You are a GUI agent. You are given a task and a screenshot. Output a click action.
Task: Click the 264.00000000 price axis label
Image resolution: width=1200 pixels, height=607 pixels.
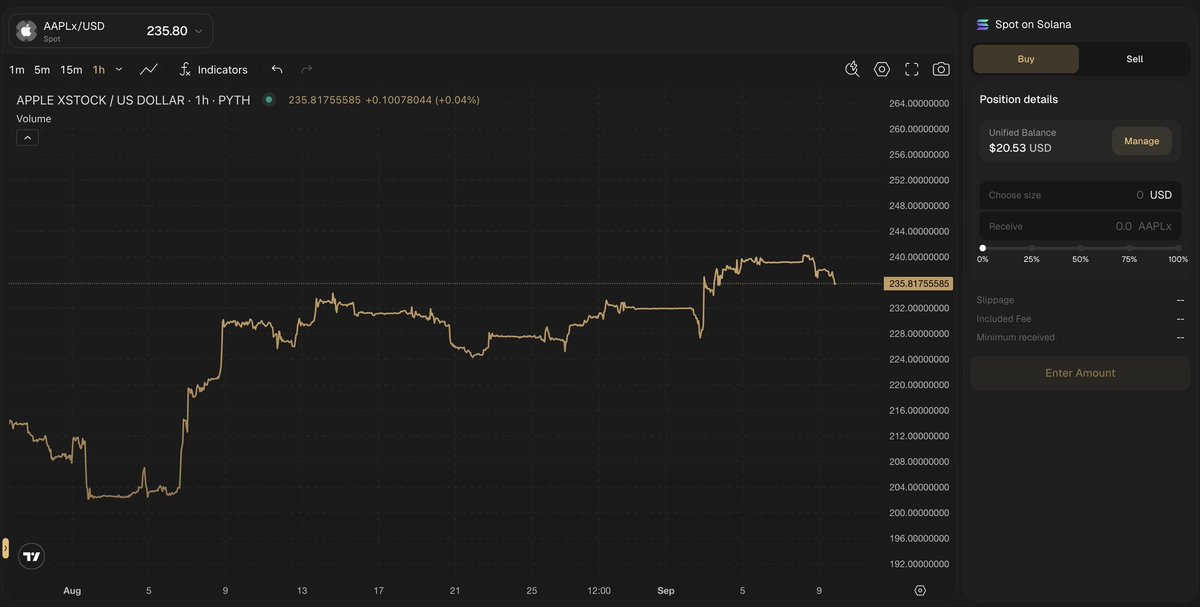[x=918, y=104]
